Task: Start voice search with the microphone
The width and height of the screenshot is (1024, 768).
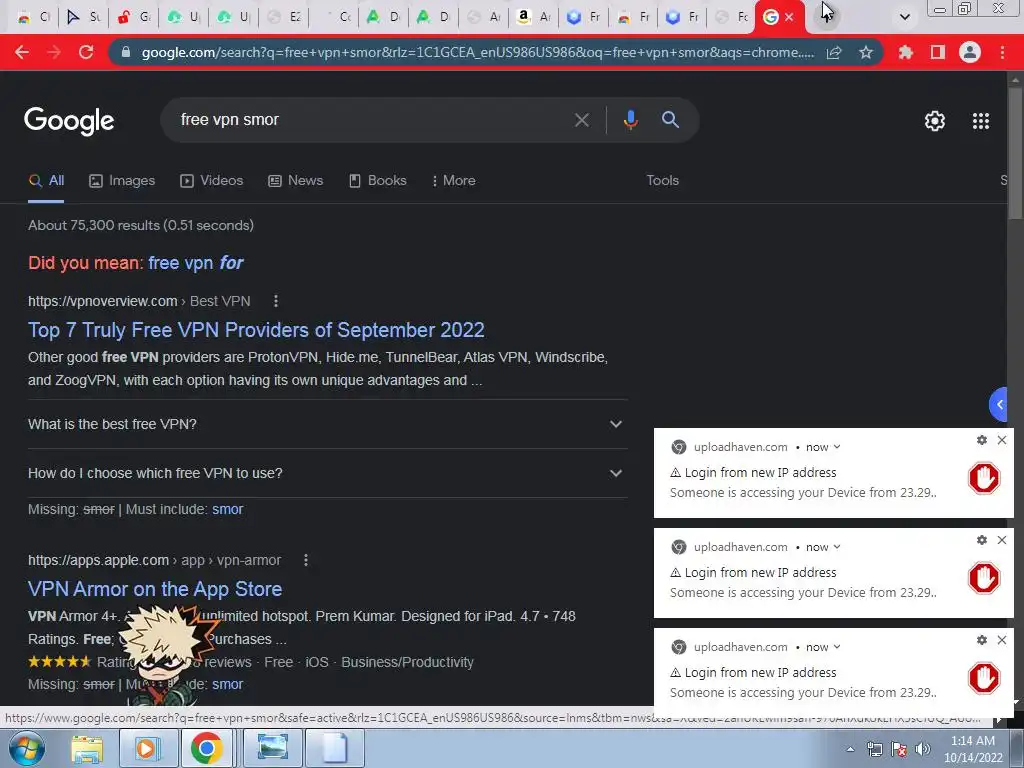Action: tap(630, 120)
